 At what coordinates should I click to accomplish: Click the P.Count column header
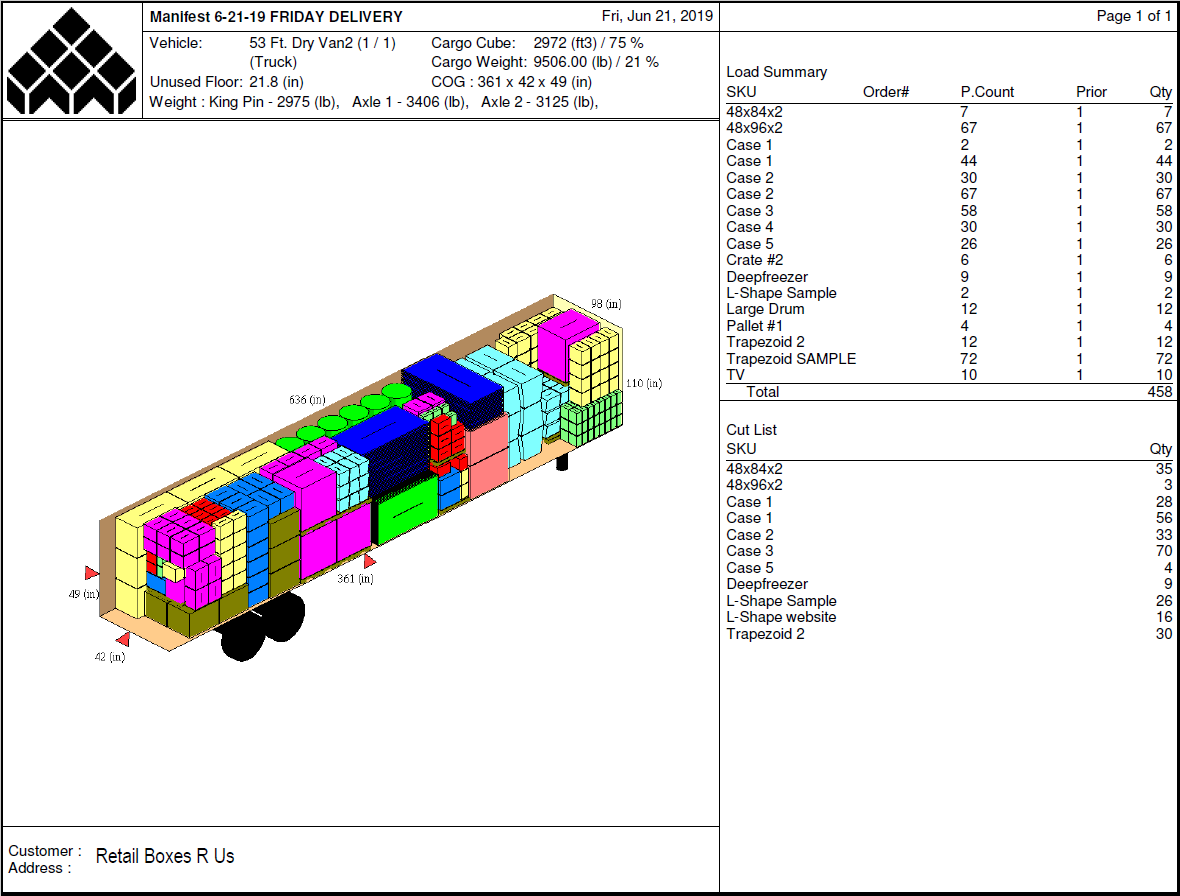coord(987,92)
